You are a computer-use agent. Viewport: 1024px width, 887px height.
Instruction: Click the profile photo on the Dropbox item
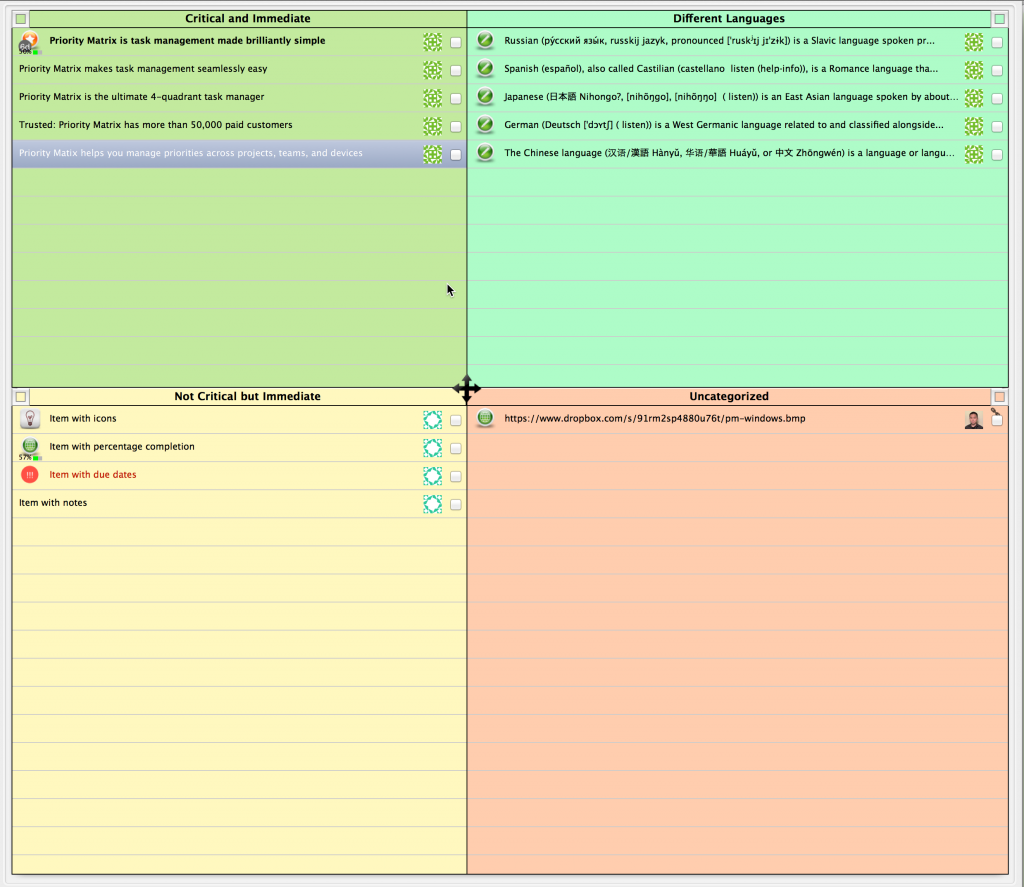click(x=972, y=418)
